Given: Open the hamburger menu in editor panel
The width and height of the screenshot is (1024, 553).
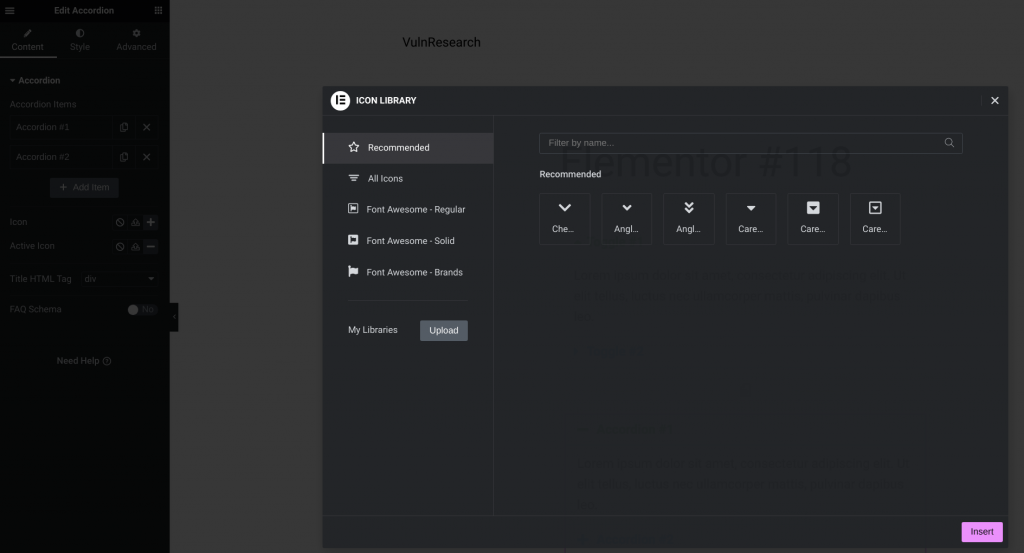Looking at the screenshot, I should [10, 10].
